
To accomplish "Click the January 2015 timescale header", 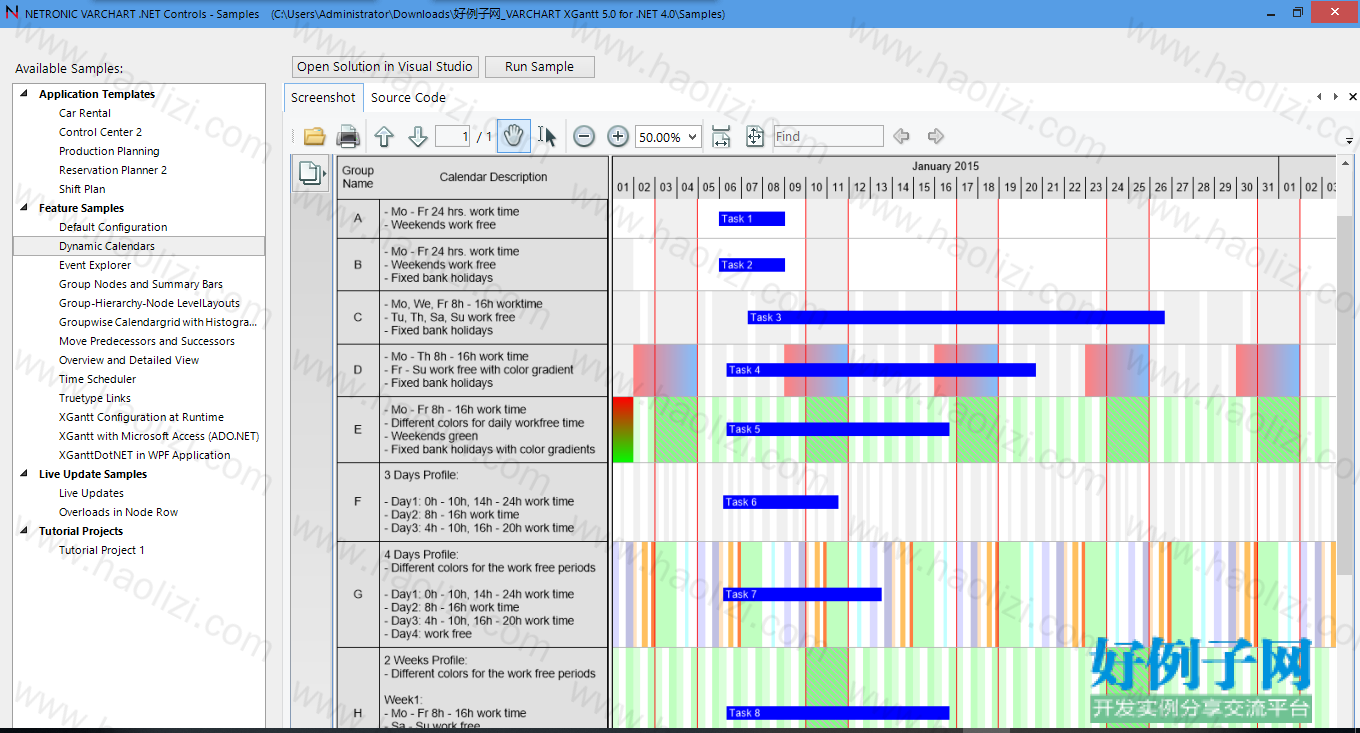I will pyautogui.click(x=945, y=166).
